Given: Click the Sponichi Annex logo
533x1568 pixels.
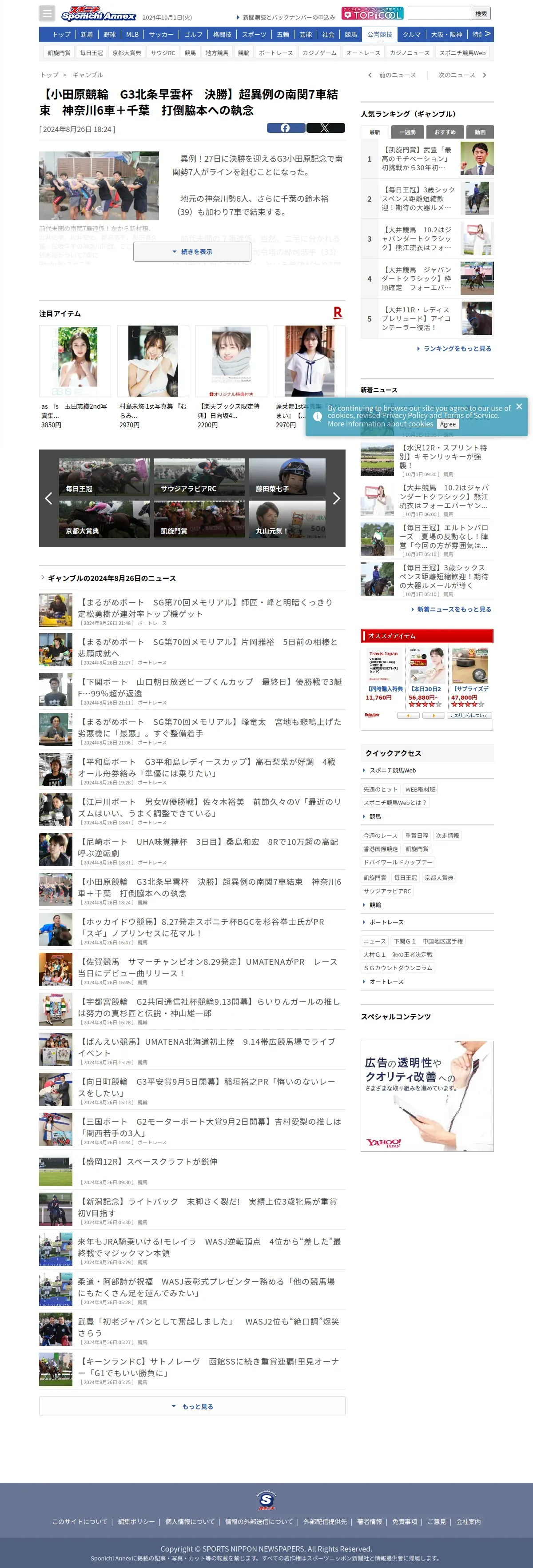Looking at the screenshot, I should (x=98, y=14).
